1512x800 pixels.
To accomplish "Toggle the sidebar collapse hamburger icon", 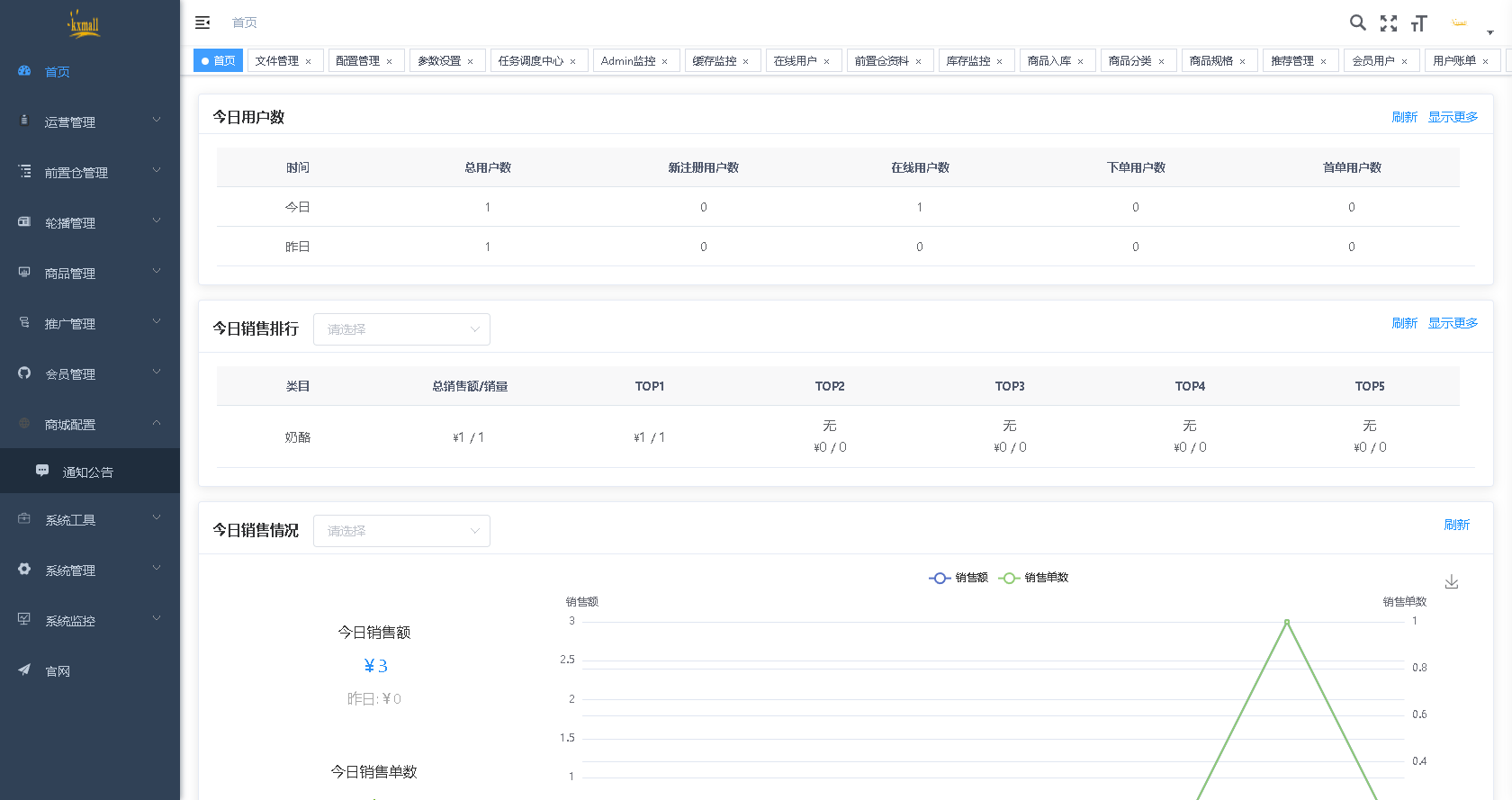I will tap(202, 22).
